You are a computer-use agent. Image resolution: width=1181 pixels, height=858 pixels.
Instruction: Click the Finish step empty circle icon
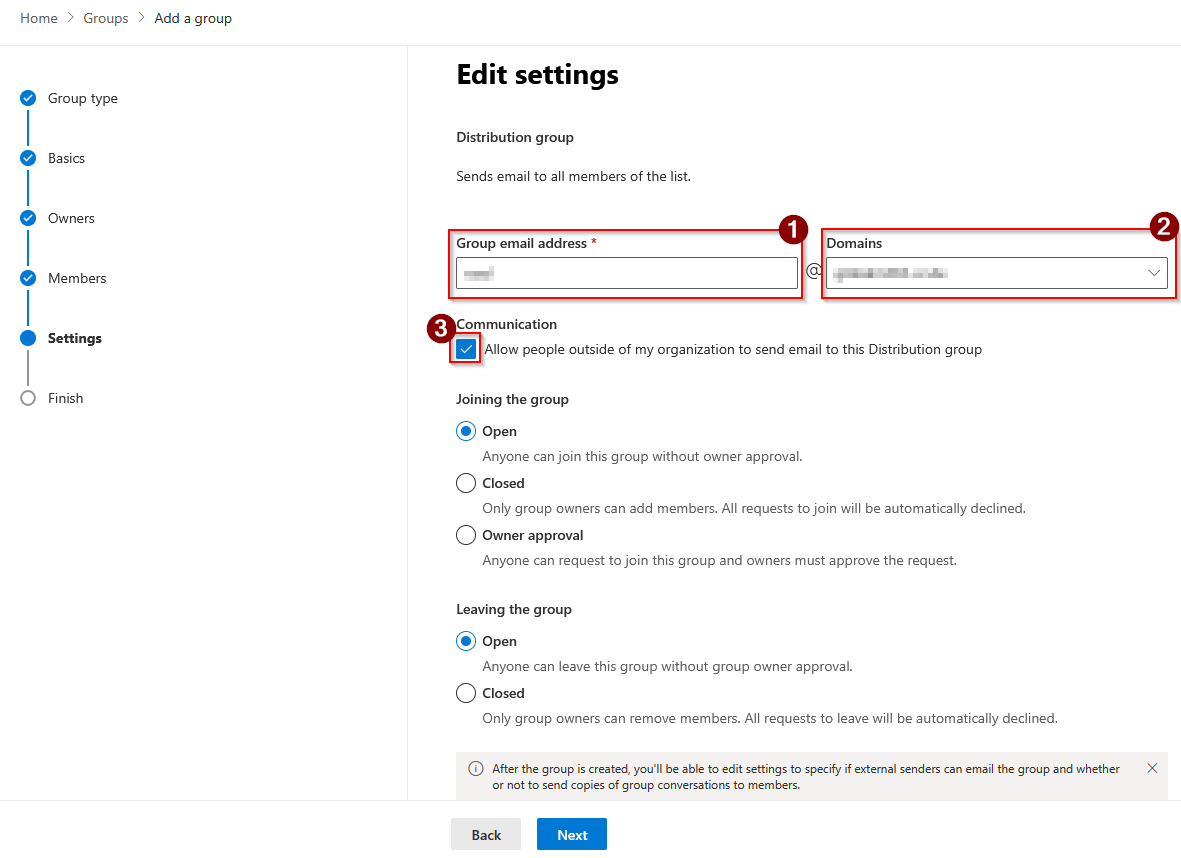click(x=28, y=398)
